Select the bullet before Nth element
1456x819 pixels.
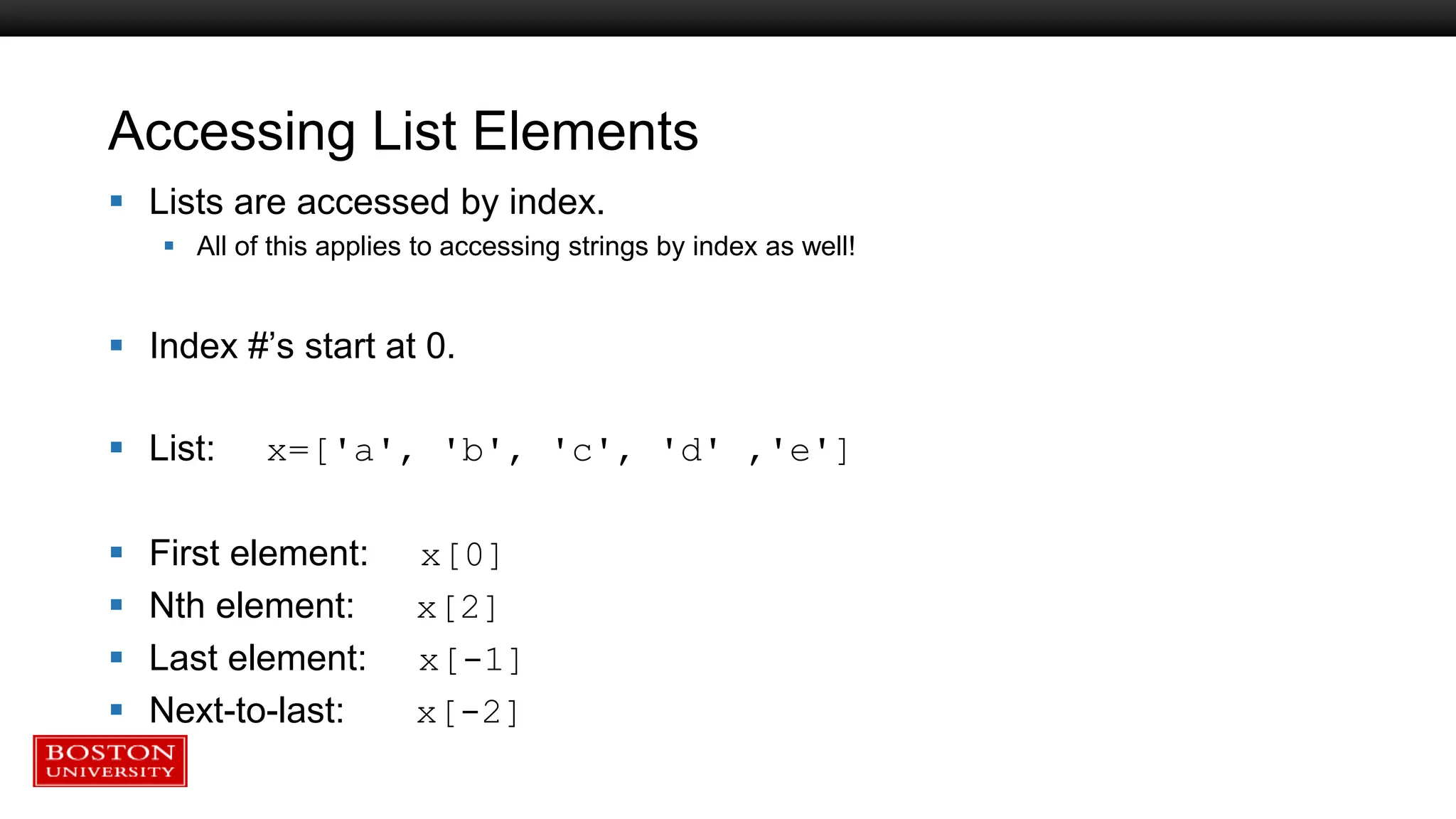[x=117, y=605]
